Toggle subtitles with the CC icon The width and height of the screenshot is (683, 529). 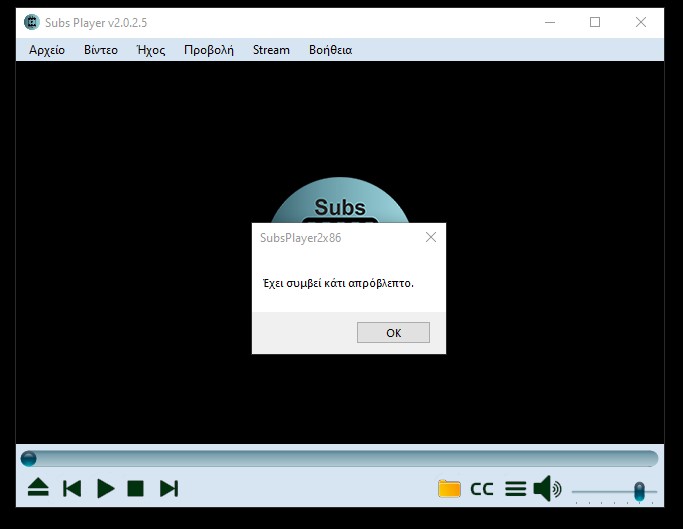482,489
